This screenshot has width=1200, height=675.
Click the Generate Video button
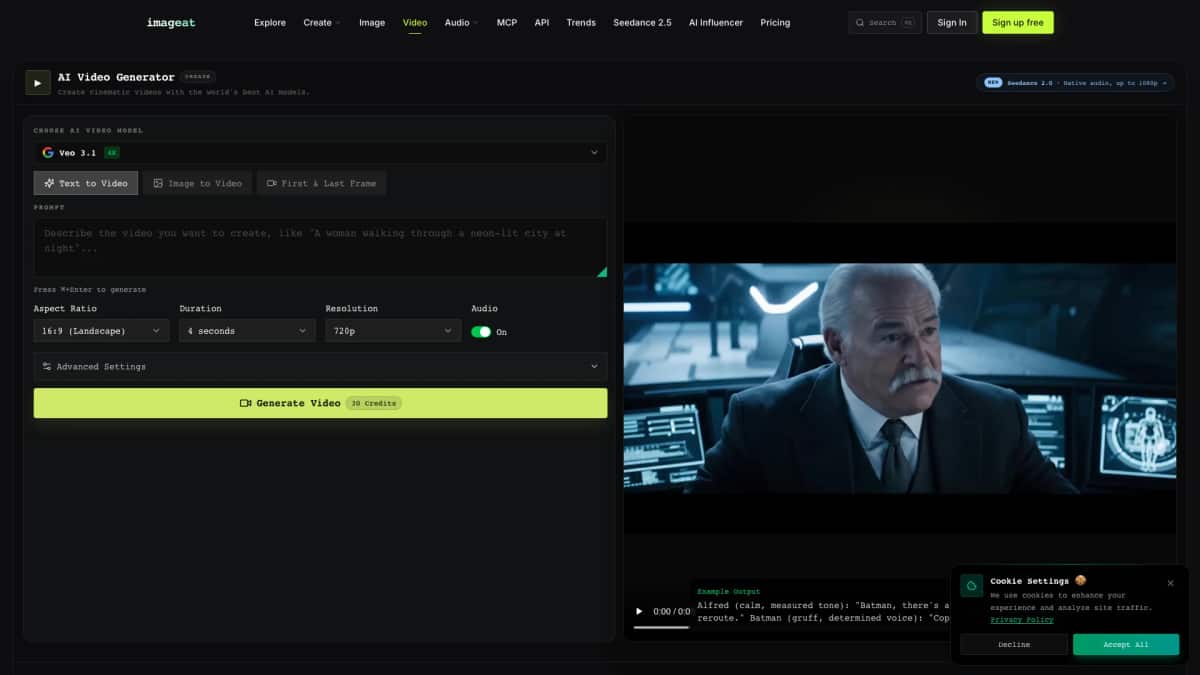click(x=320, y=403)
